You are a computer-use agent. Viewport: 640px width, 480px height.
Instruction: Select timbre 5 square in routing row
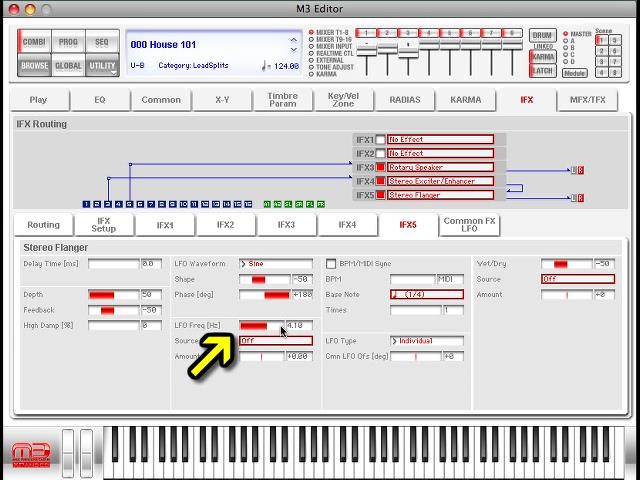[x=129, y=204]
